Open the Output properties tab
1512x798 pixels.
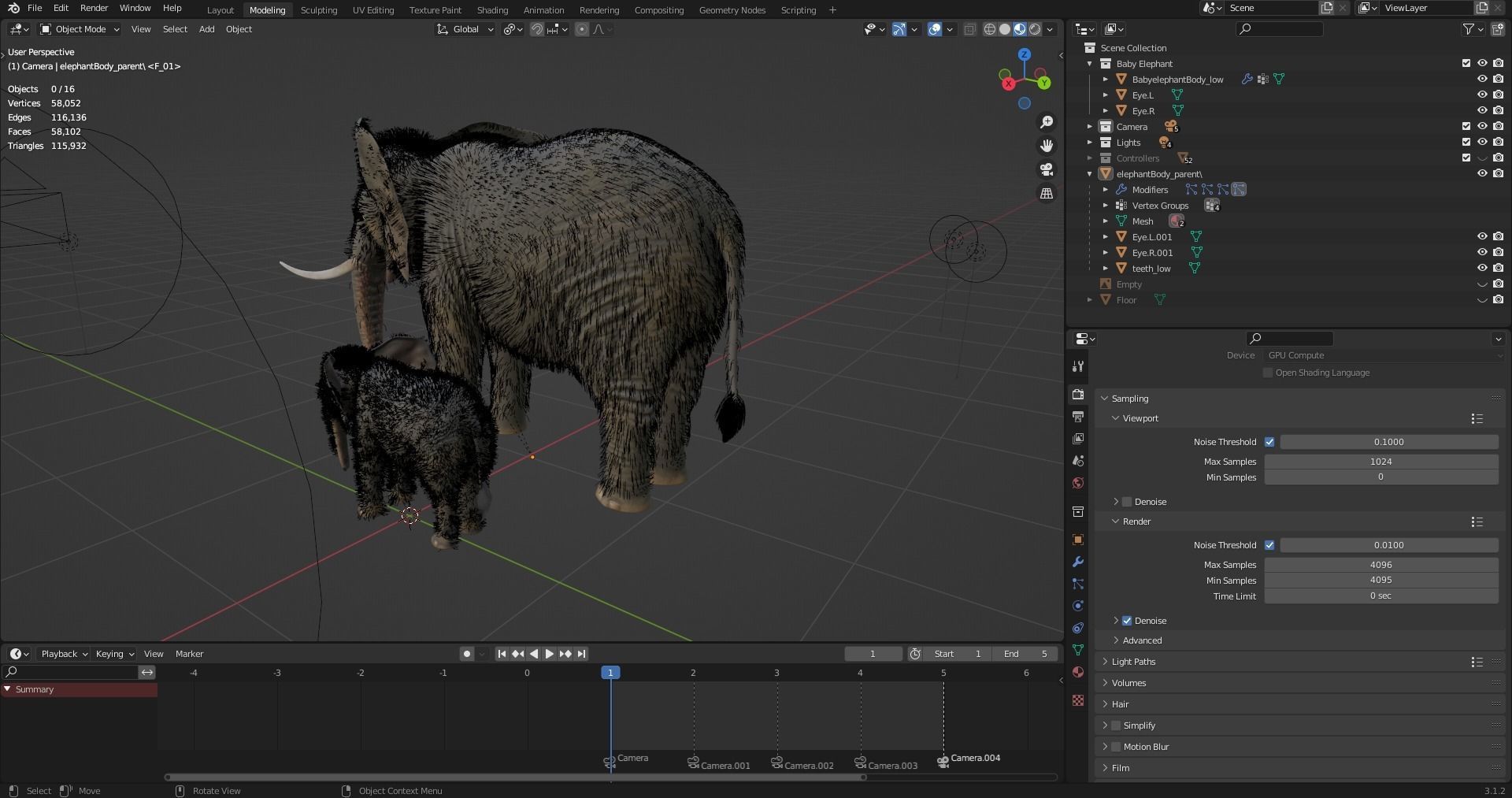click(1078, 417)
